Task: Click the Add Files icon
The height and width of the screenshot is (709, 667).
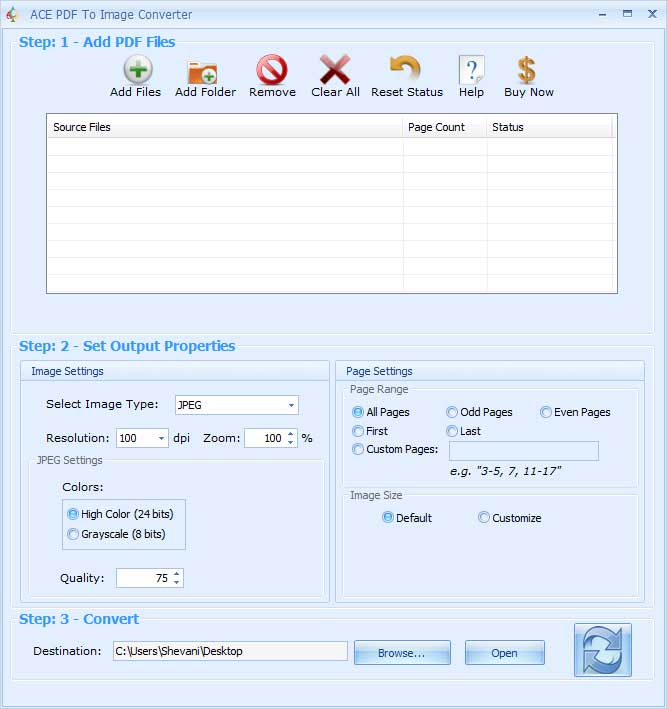Action: 138,69
